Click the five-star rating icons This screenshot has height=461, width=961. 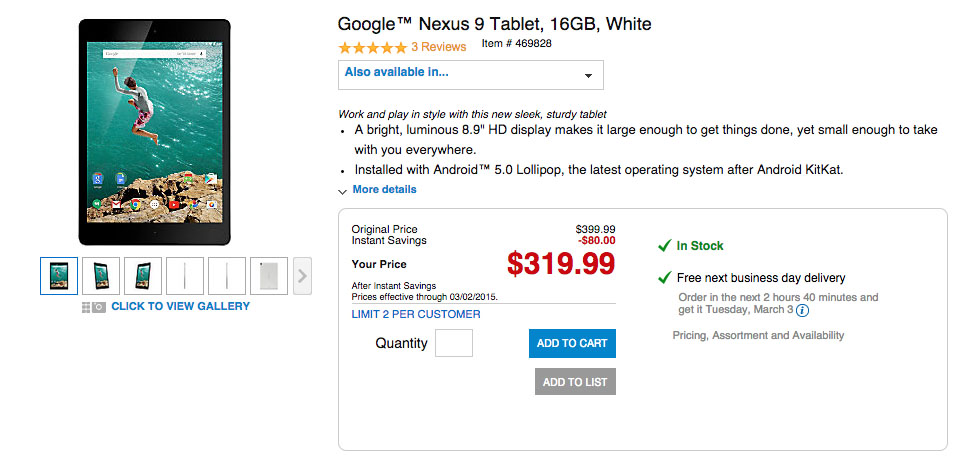372,47
